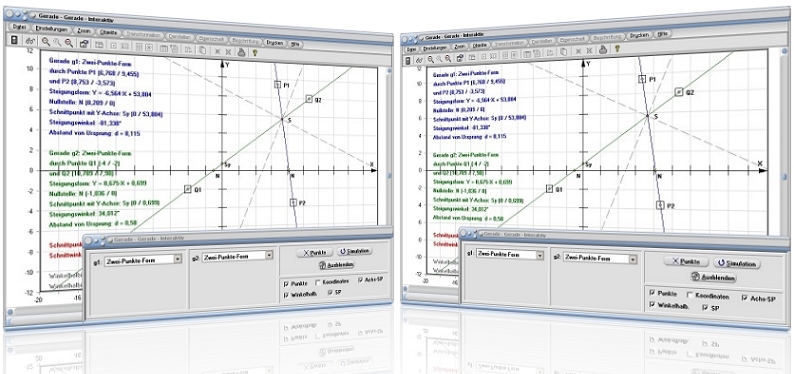Image resolution: width=794 pixels, height=374 pixels.
Task: Click the light bulb hint icon in the right window
Action: (x=617, y=48)
